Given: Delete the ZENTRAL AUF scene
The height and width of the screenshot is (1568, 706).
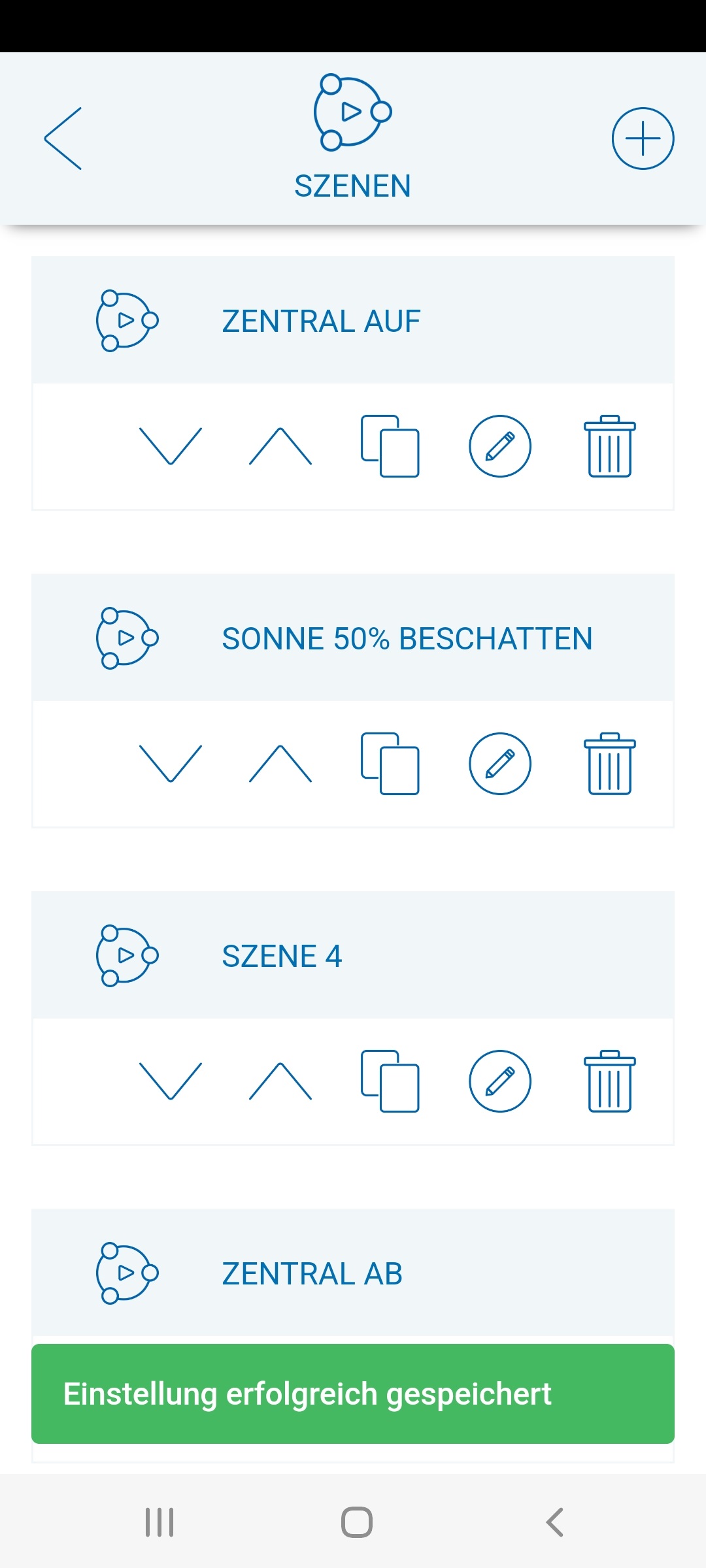Looking at the screenshot, I should (609, 446).
